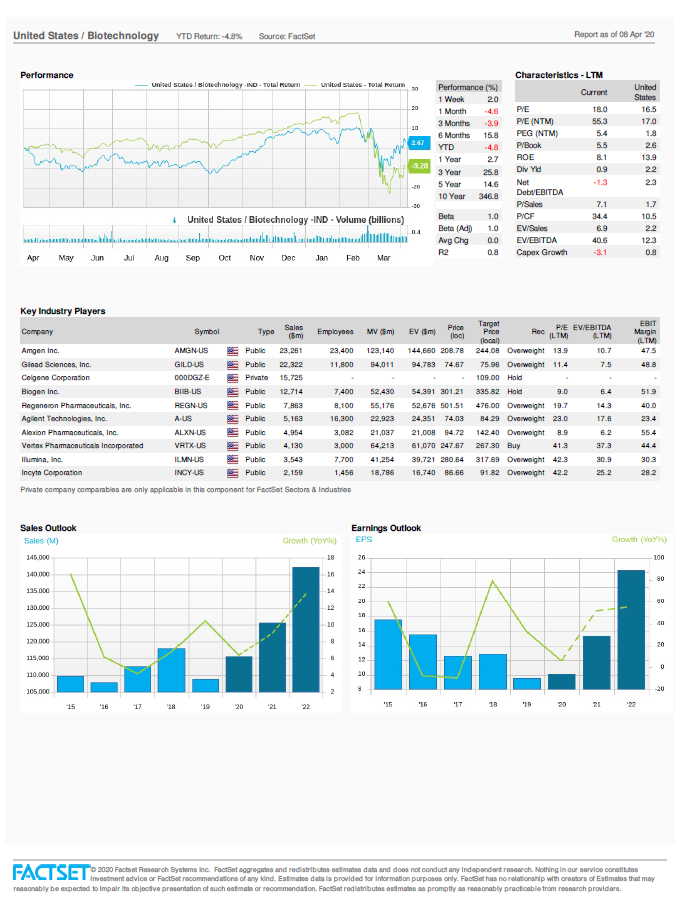The width and height of the screenshot is (680, 903).
Task: Click the US flag in the Agilent Technologies row
Action: (x=232, y=419)
